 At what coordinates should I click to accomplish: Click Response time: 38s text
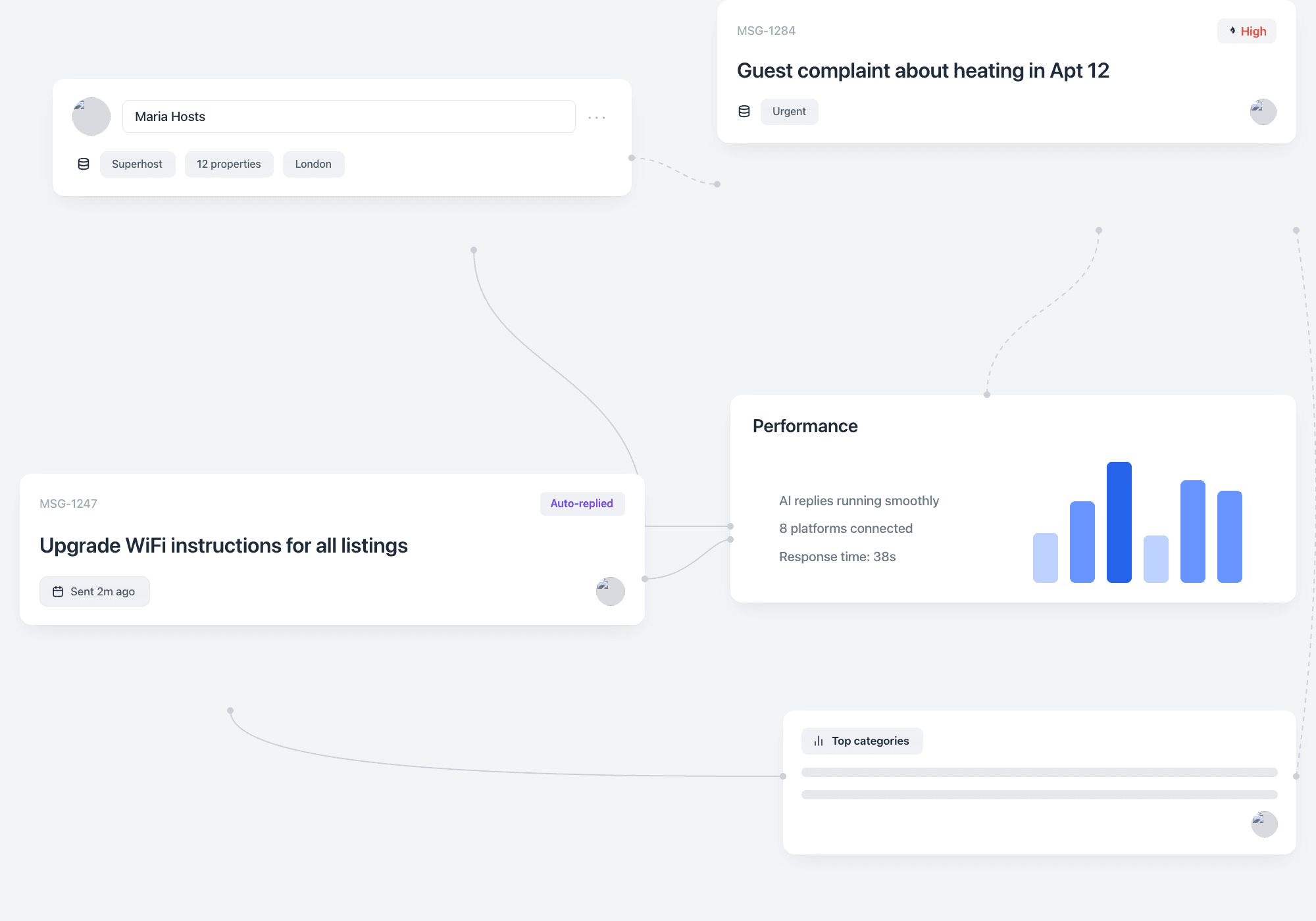[x=837, y=557]
